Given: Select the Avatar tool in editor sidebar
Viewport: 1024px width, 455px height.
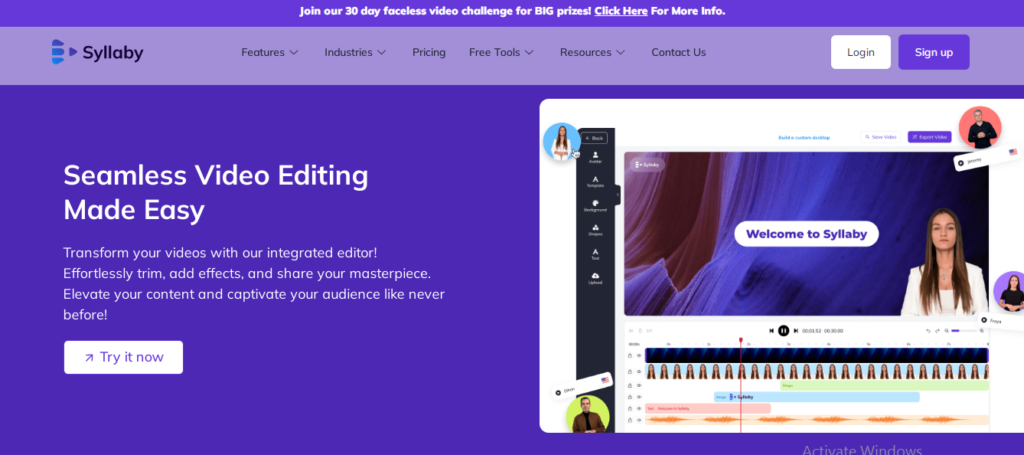Looking at the screenshot, I should 596,157.
